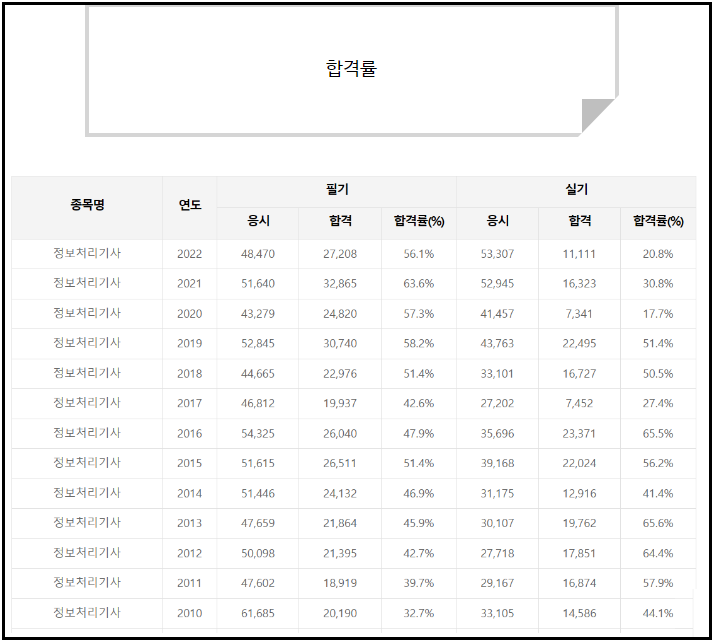Click the 50,098 cell in 2012 row
Screen dimensions: 714x641
(x=258, y=554)
